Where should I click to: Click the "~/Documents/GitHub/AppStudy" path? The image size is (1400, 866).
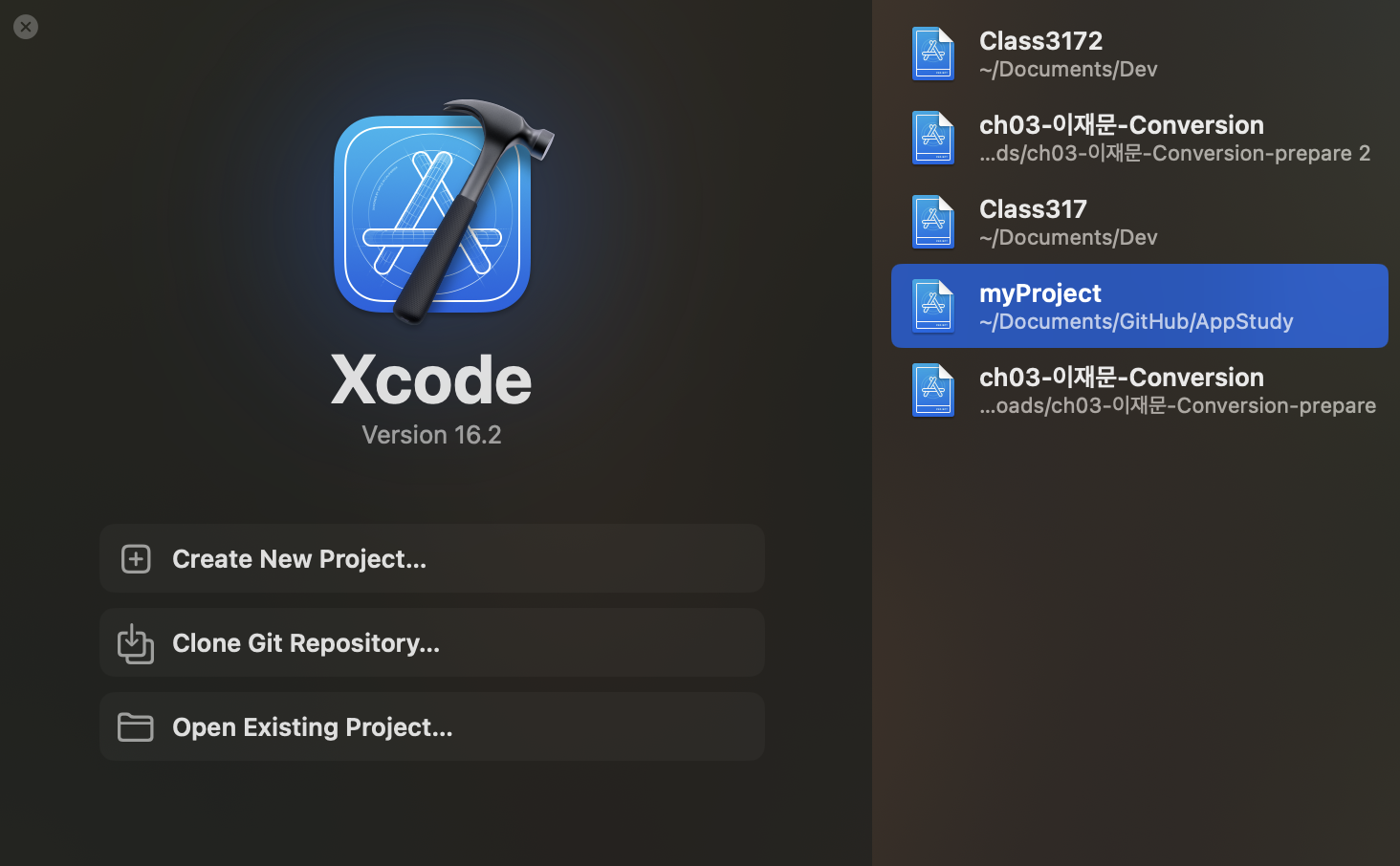(x=1136, y=322)
